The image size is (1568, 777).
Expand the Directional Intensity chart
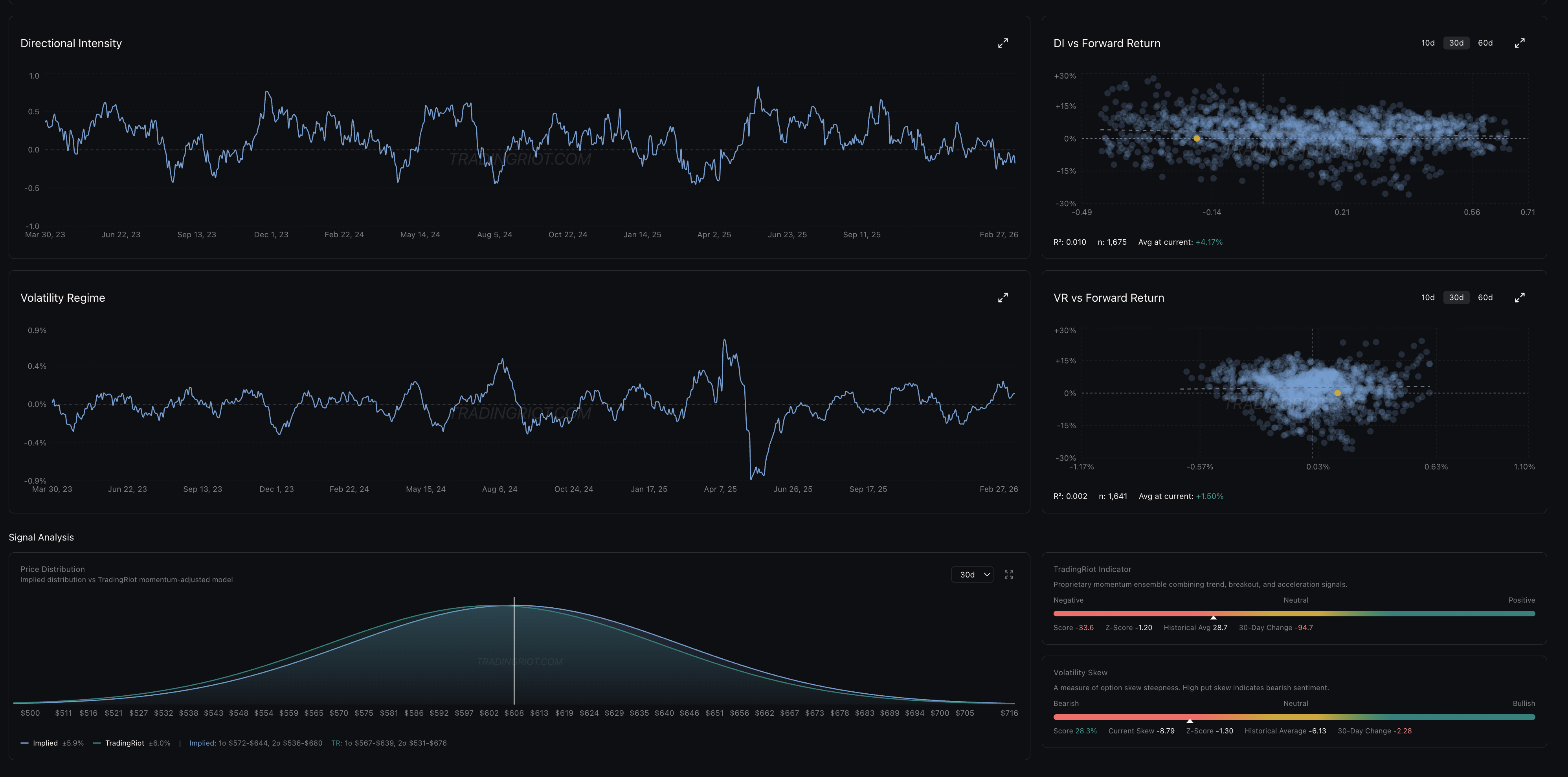pos(1002,43)
